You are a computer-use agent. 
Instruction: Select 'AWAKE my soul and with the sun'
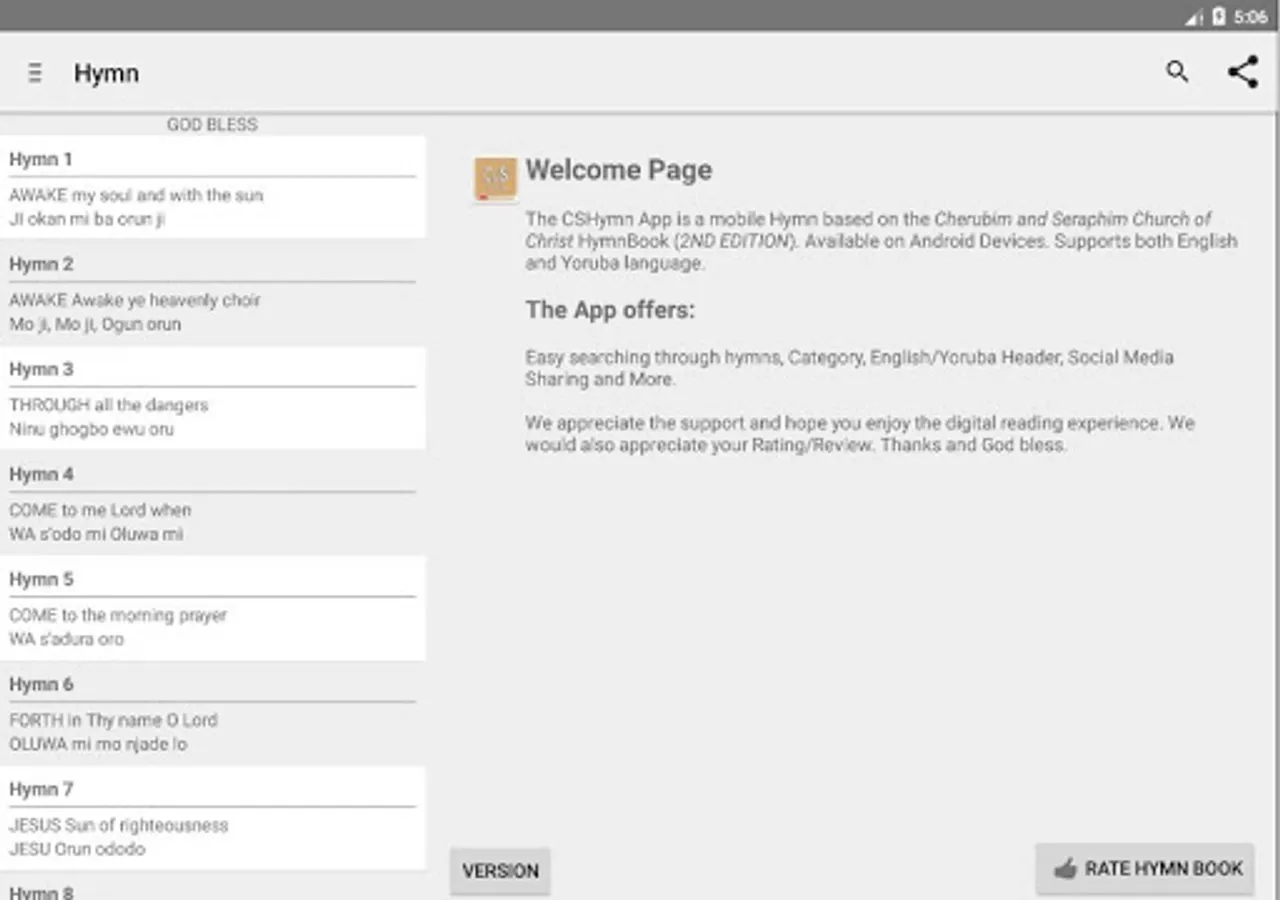[x=136, y=195]
